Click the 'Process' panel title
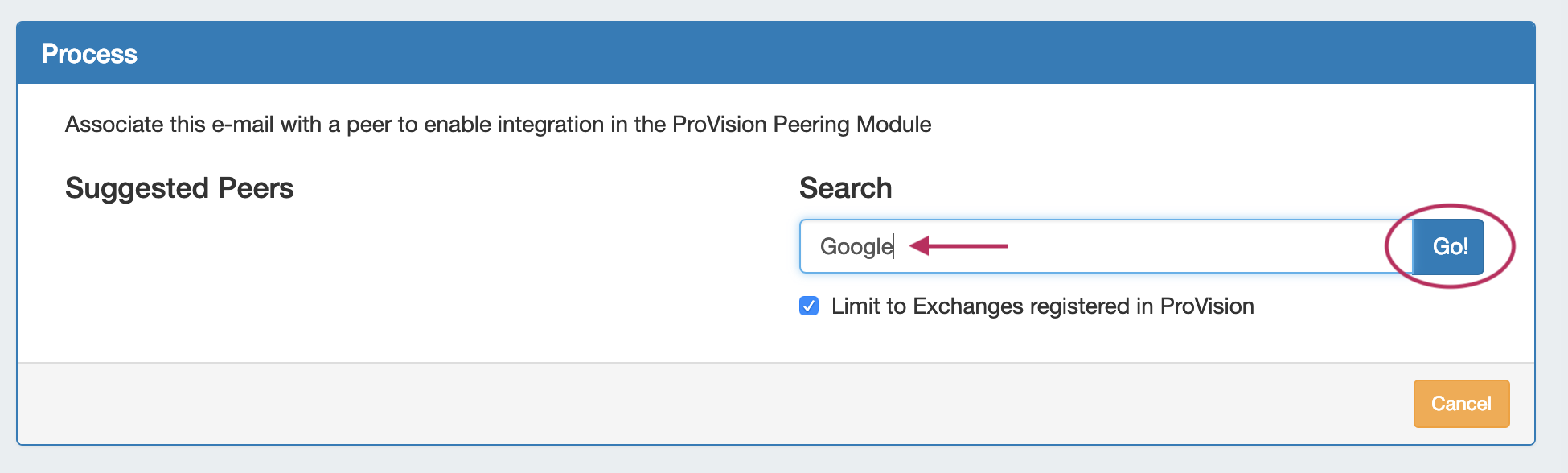The width and height of the screenshot is (1568, 473). [89, 54]
